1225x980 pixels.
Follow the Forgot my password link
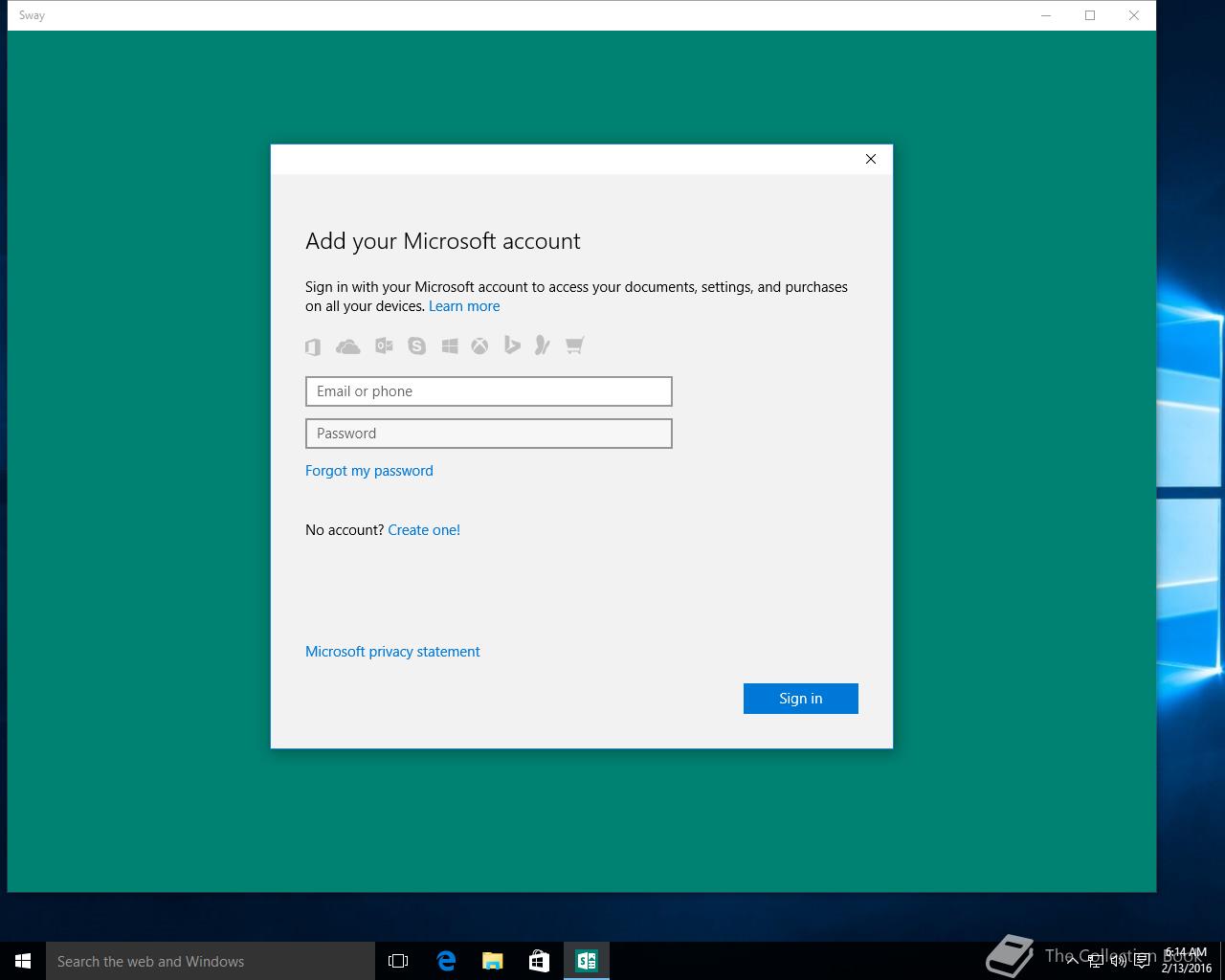(x=369, y=471)
